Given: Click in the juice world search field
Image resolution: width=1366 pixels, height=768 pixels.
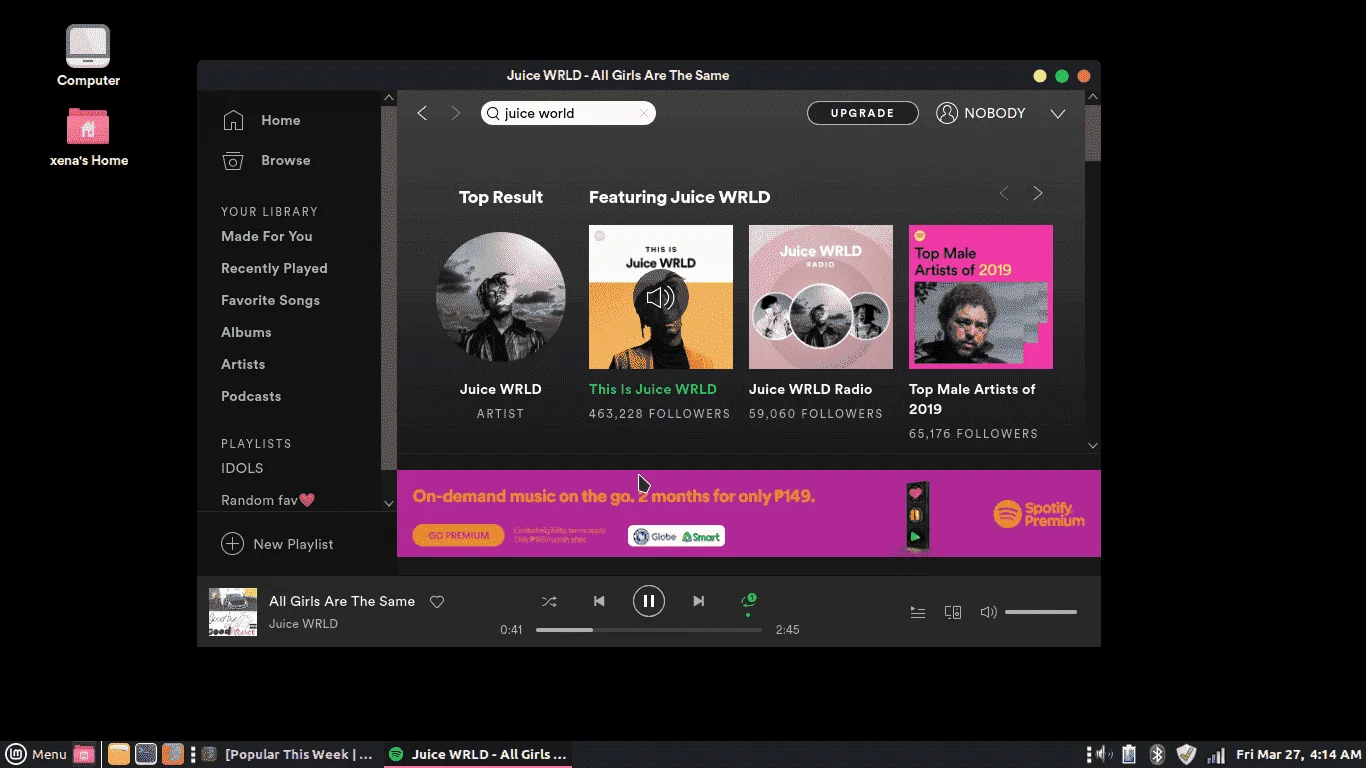Looking at the screenshot, I should 568,113.
